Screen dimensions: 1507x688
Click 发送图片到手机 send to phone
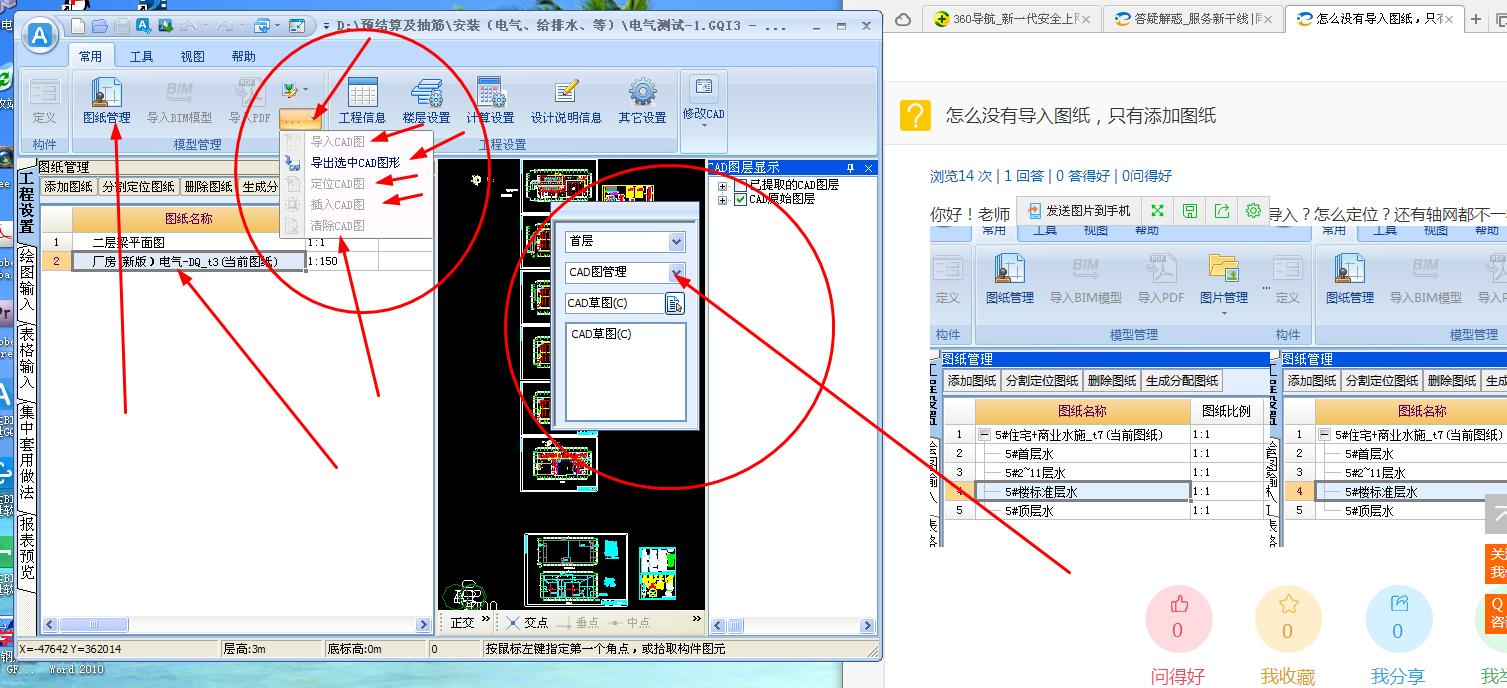point(1078,211)
